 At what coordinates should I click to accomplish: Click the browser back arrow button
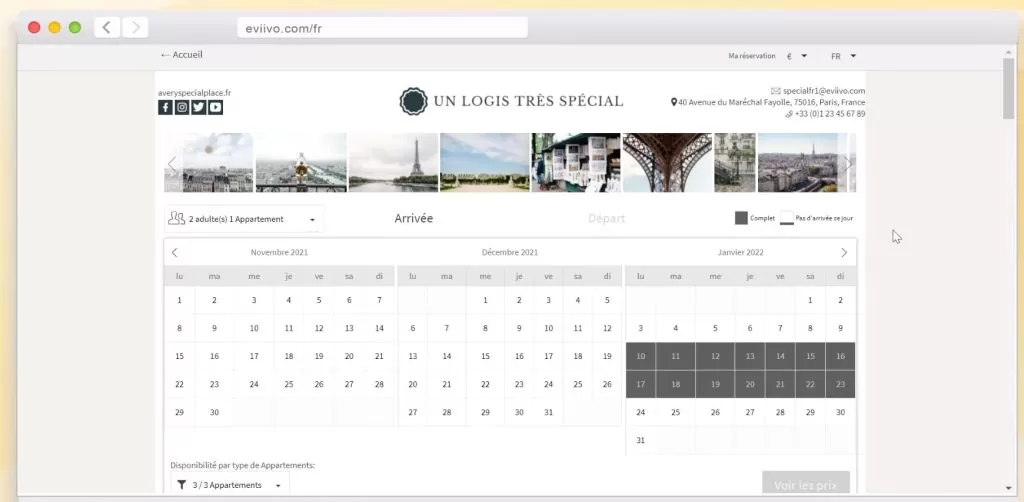(x=106, y=27)
